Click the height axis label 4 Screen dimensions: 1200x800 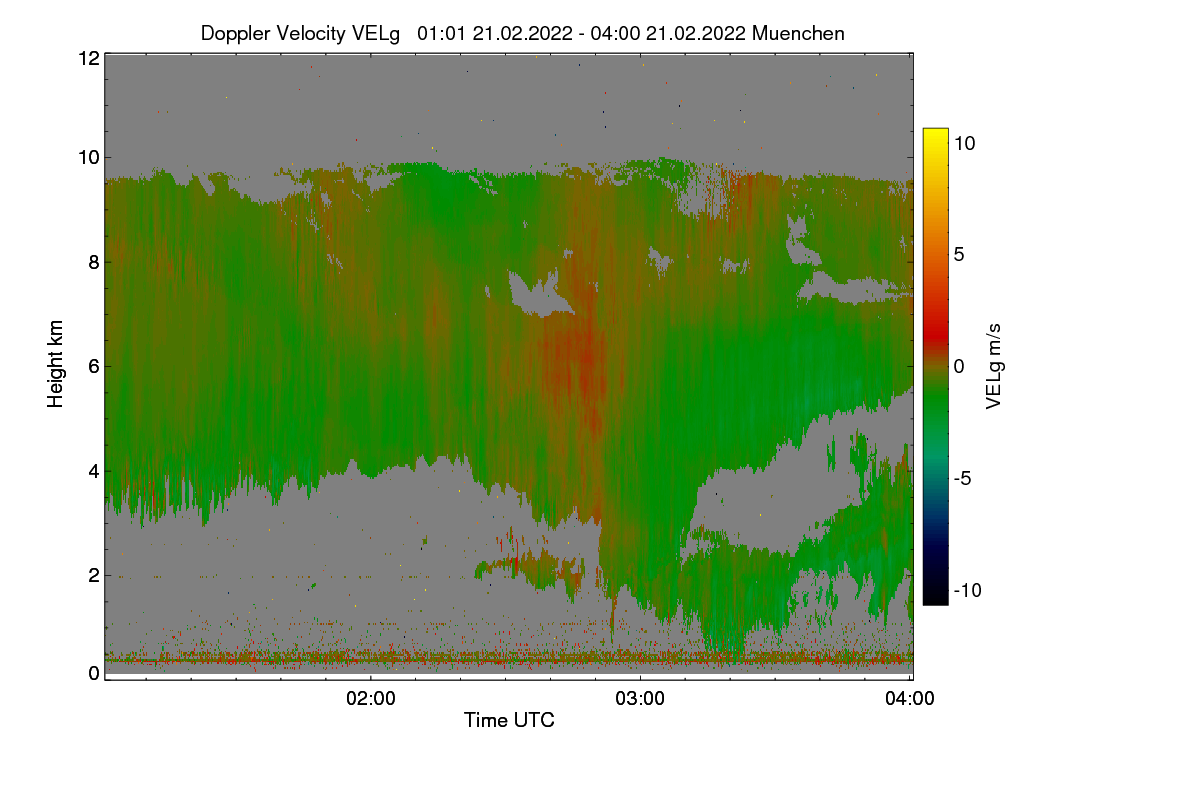click(93, 470)
